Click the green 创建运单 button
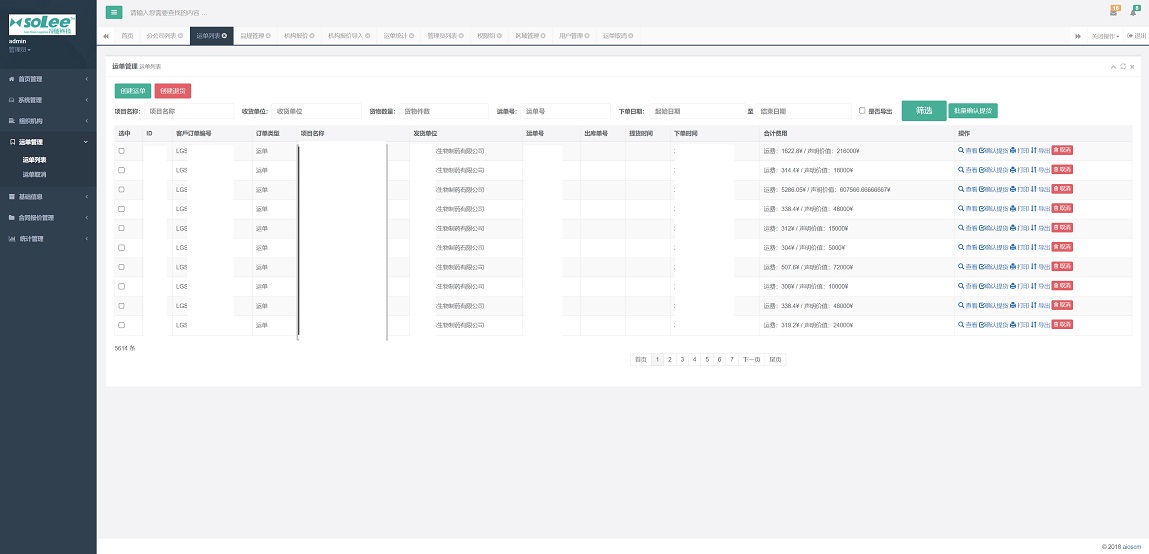This screenshot has height=554, width=1149. click(133, 91)
